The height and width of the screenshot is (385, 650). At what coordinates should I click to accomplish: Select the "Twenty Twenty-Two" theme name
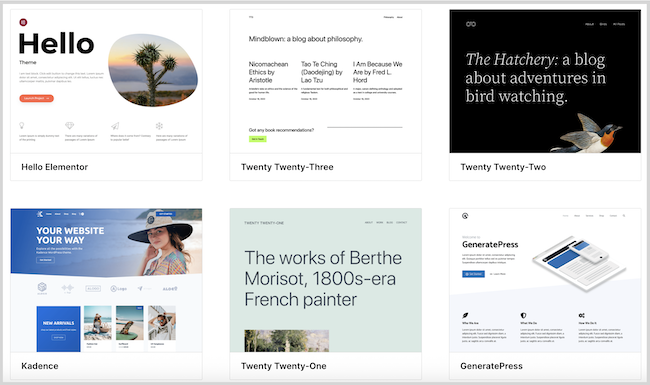point(503,167)
